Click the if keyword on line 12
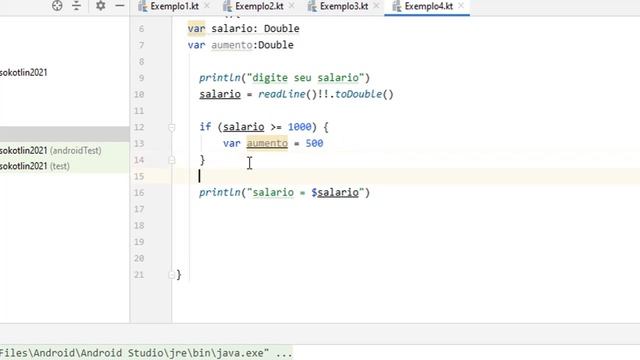 pos(205,127)
